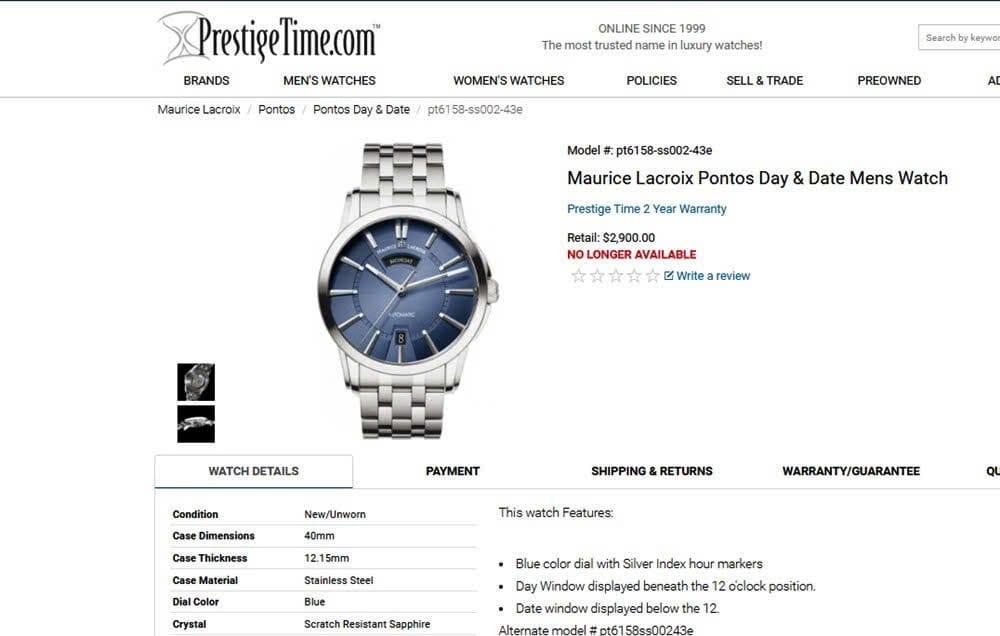This screenshot has height=636, width=1000.
Task: Click the Maurice Lacroix breadcrumb link
Action: (x=199, y=110)
